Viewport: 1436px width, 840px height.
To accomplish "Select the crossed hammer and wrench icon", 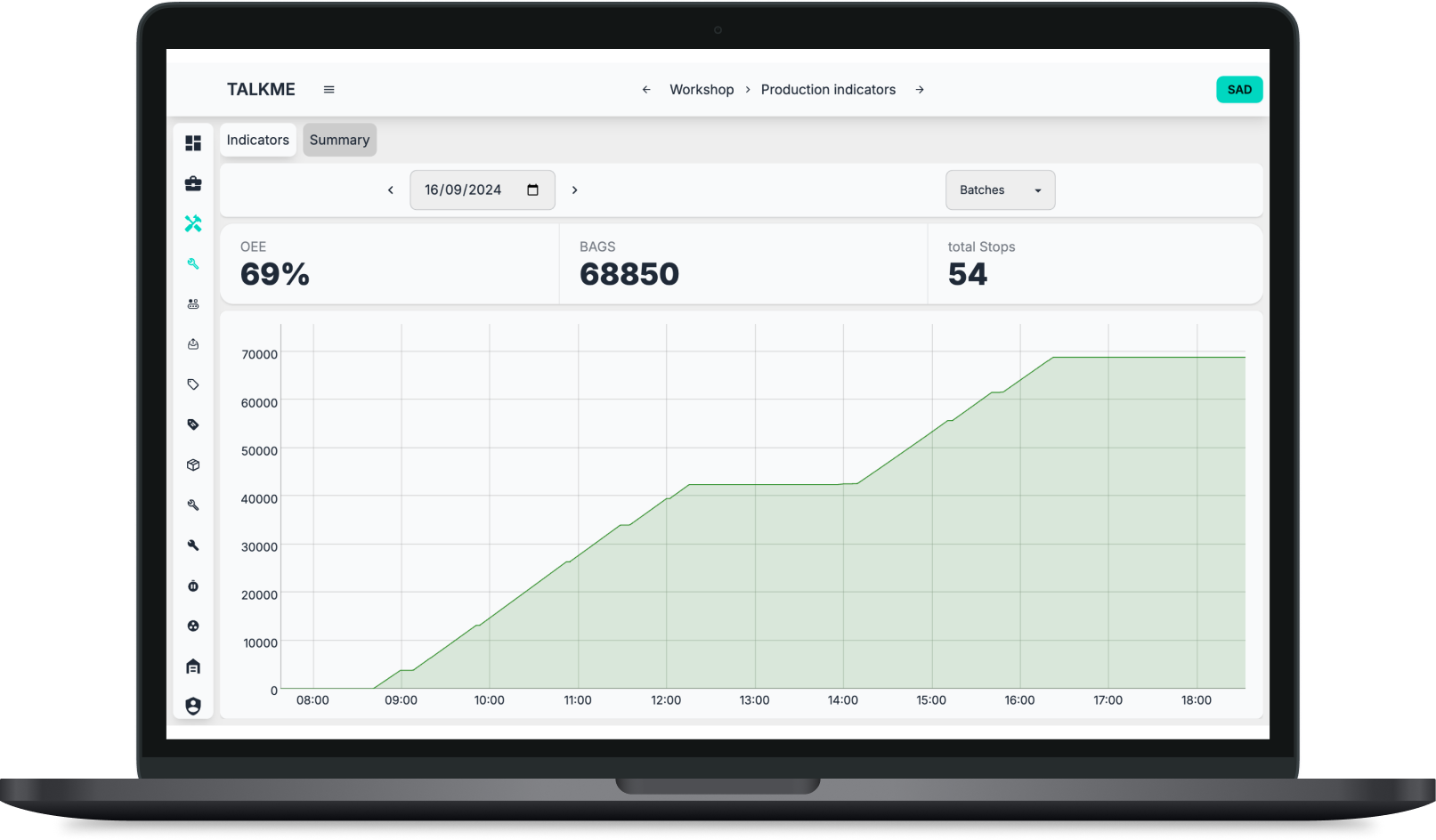I will point(193,223).
